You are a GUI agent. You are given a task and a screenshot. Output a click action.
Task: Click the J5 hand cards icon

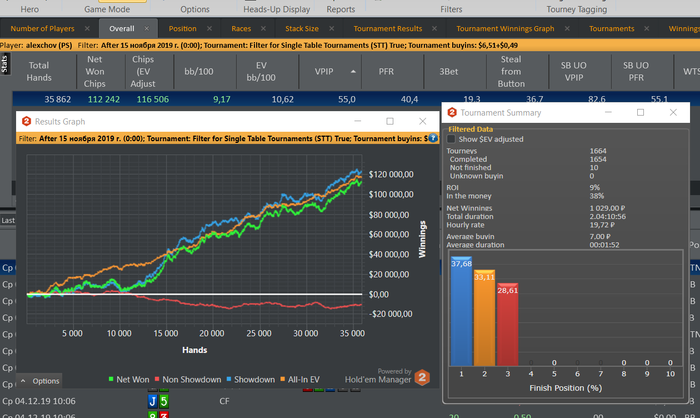158,401
